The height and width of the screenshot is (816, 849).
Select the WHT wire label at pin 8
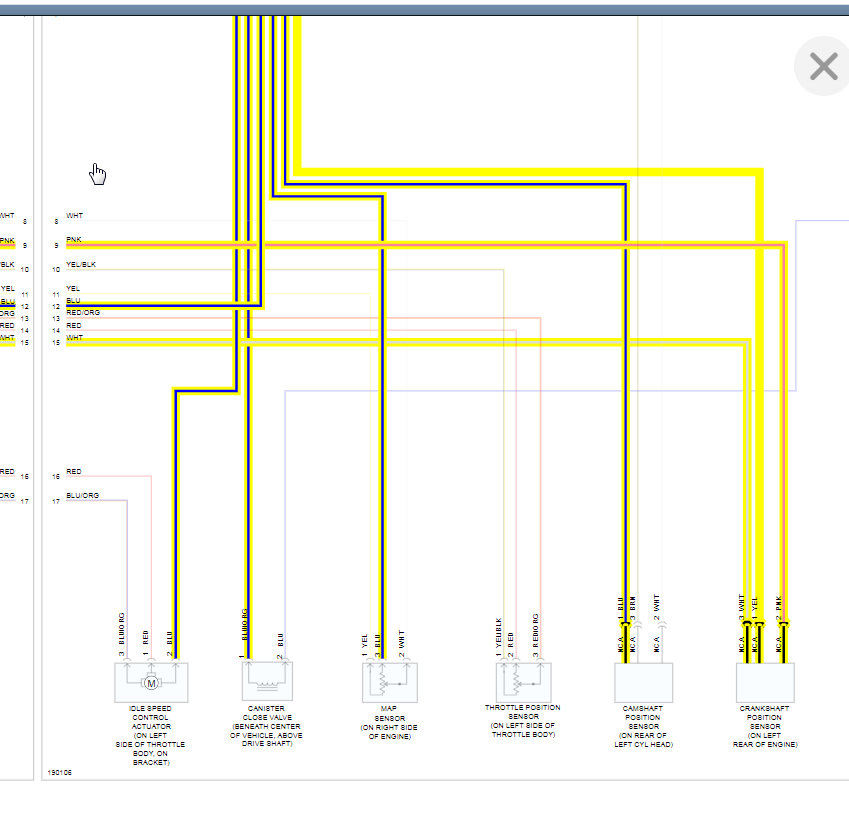click(74, 216)
